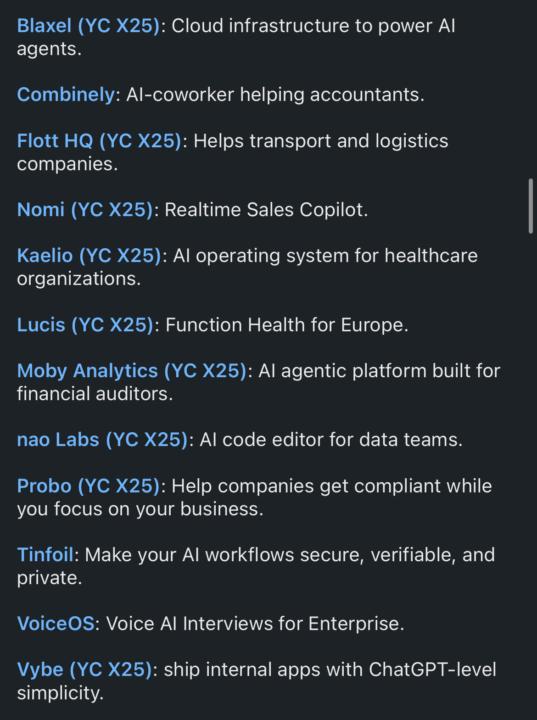Click the text 'Realtime Sales Copilot.'
This screenshot has height=720, width=537.
(x=266, y=210)
